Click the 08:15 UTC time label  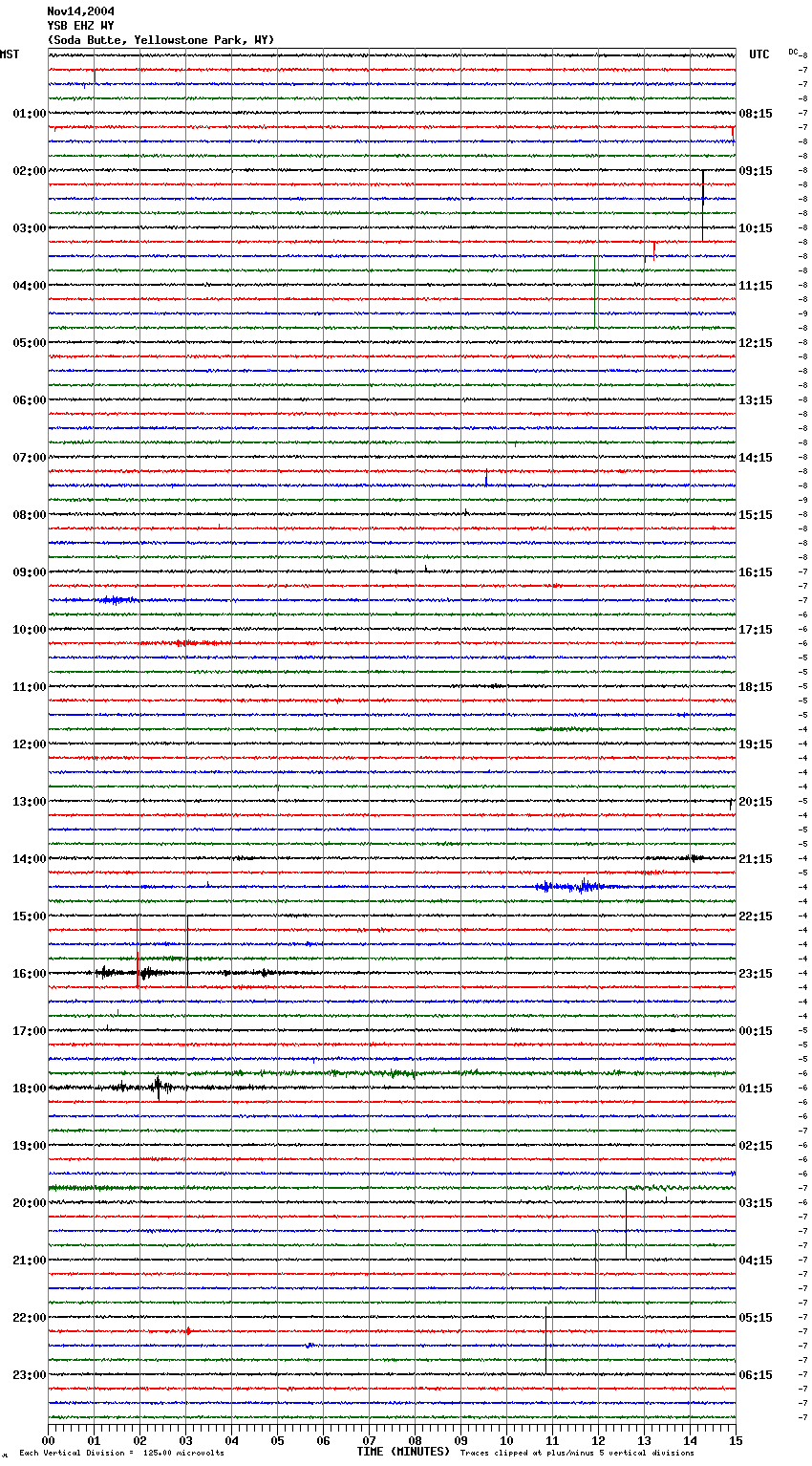click(x=756, y=114)
